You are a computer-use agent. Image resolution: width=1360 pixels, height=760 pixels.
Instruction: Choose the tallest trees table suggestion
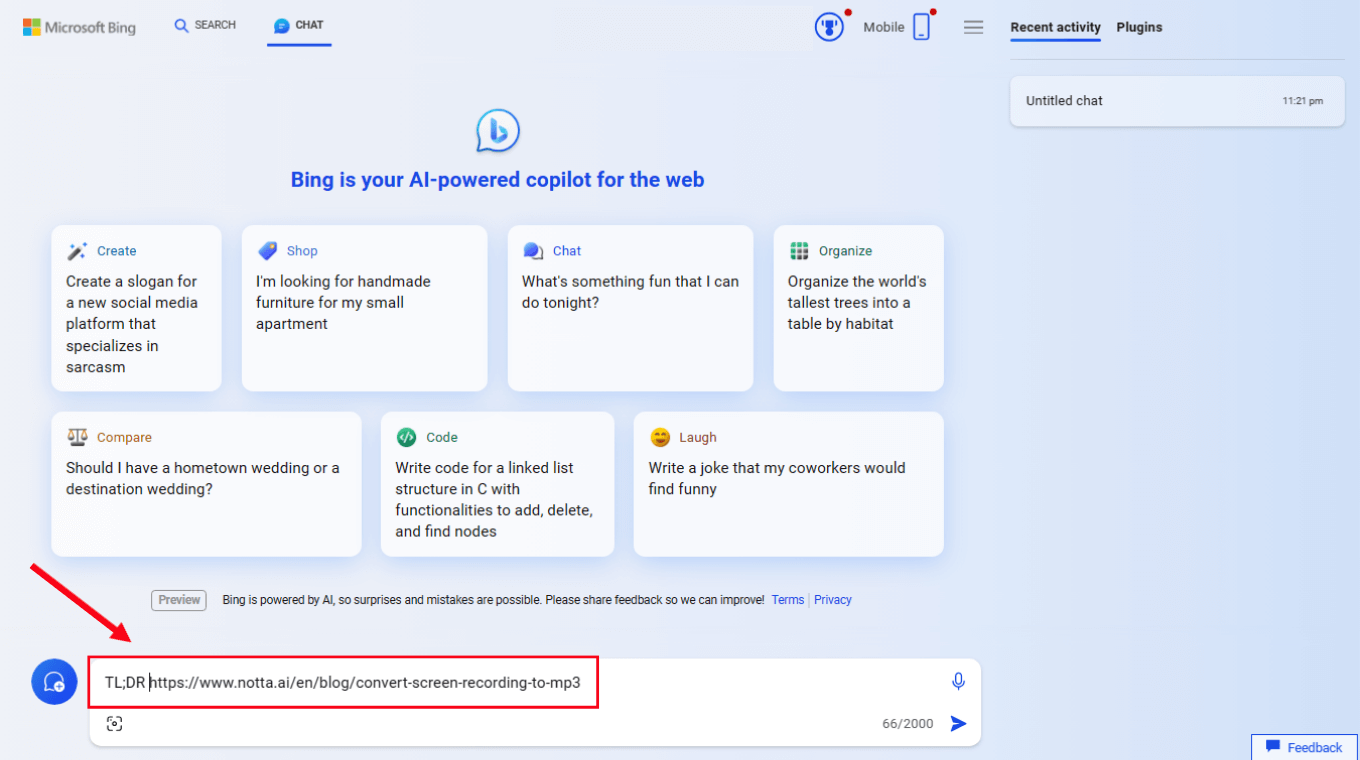point(858,308)
